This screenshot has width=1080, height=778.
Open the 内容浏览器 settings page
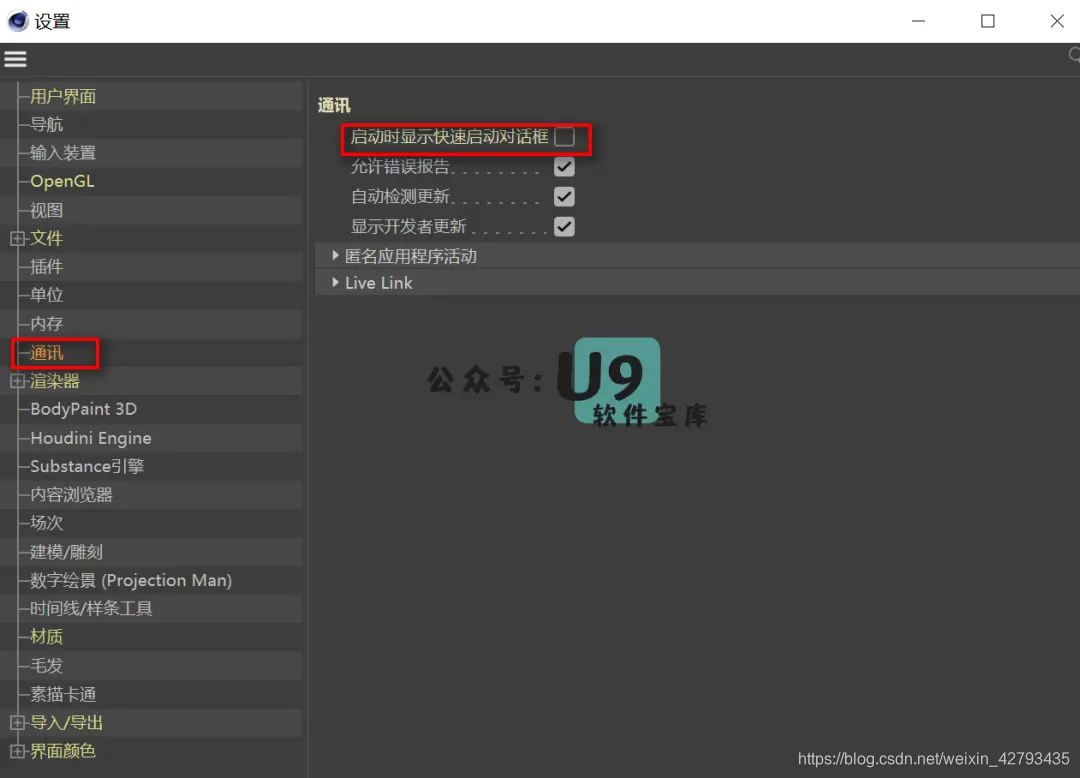pos(74,494)
